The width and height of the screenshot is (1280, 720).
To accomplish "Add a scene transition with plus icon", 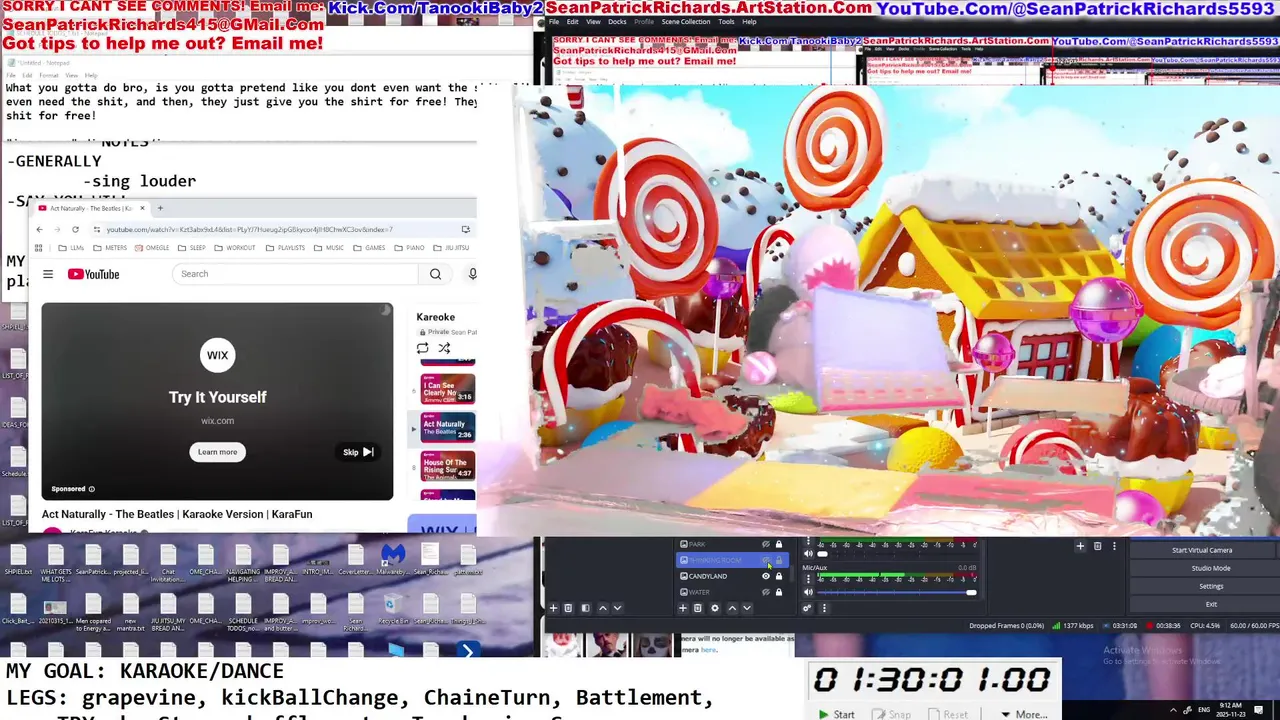I will tap(1080, 546).
